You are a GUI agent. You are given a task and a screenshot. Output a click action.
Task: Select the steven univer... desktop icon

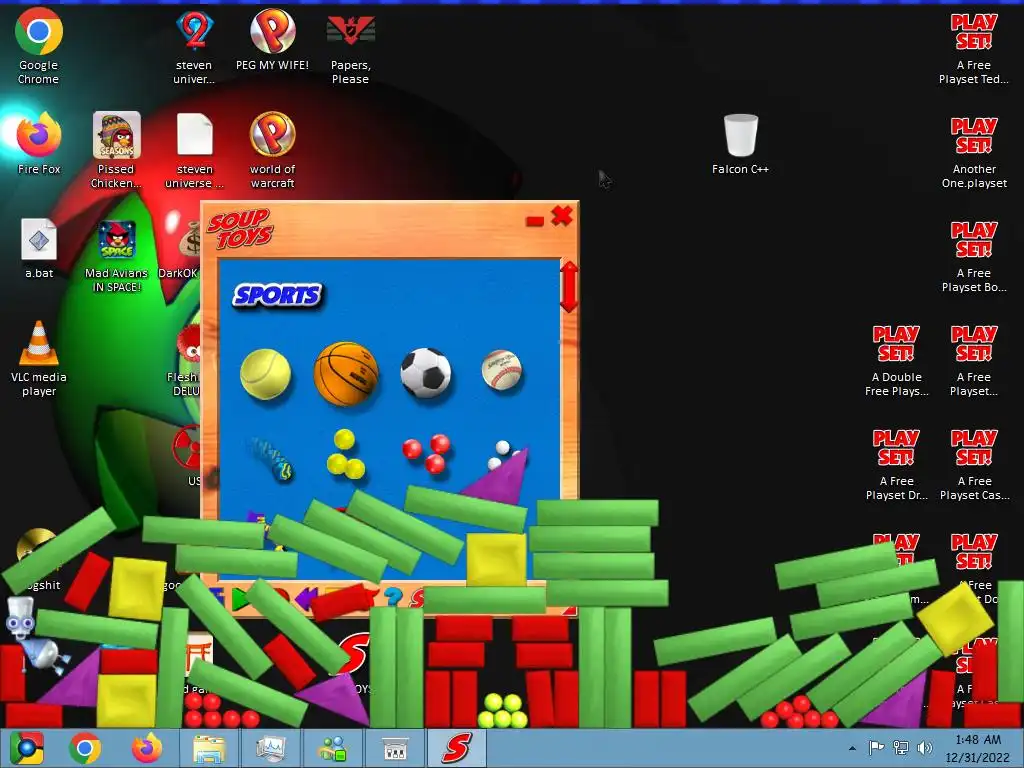click(194, 46)
